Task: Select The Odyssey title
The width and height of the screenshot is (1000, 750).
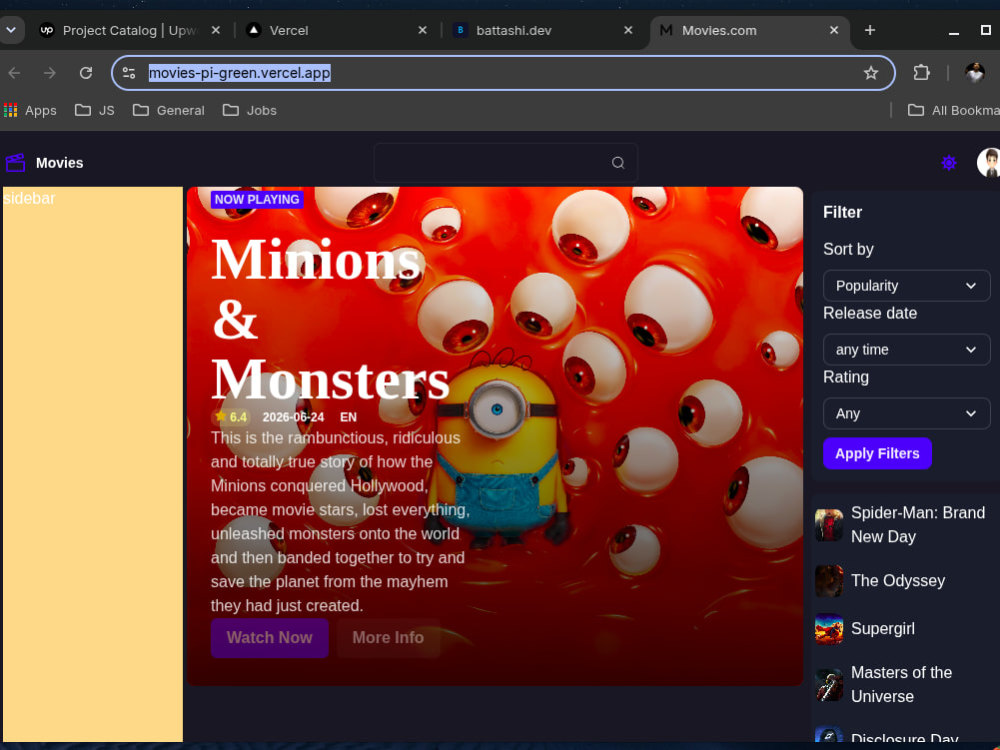Action: point(898,580)
